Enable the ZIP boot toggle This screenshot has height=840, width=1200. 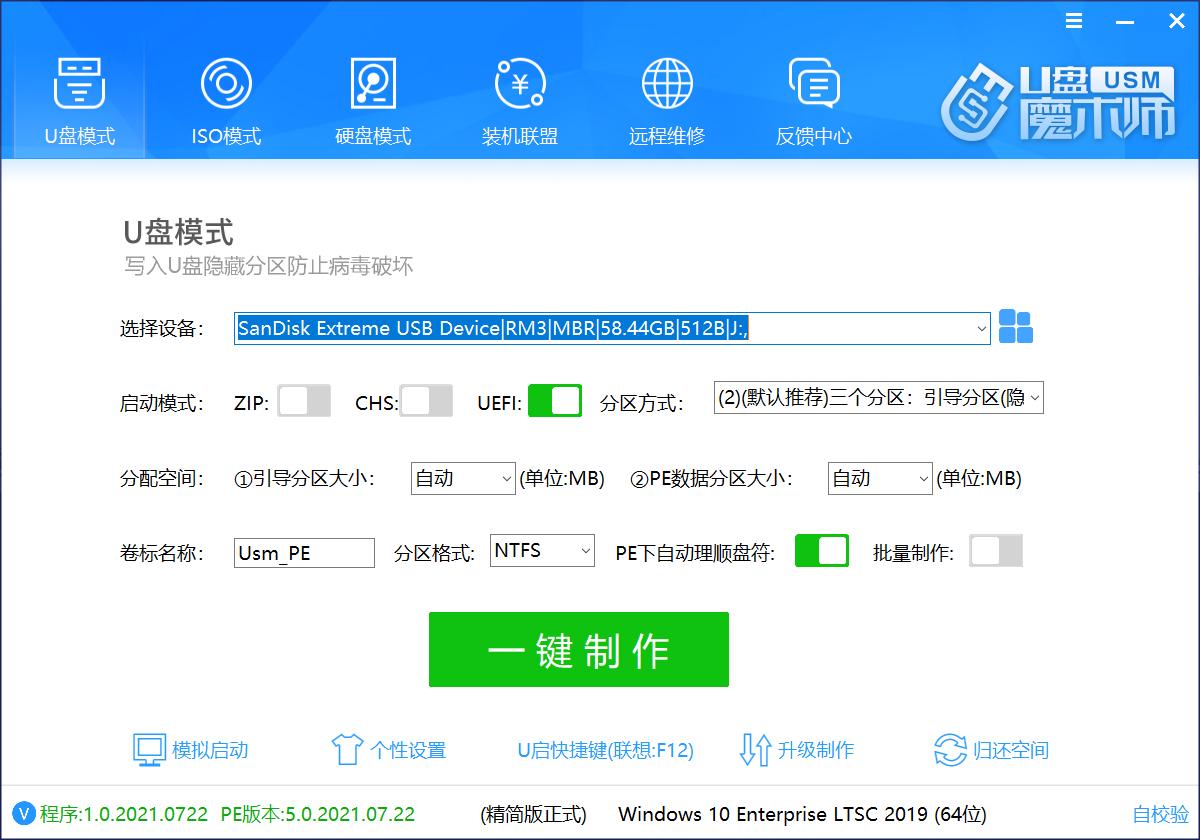point(304,400)
